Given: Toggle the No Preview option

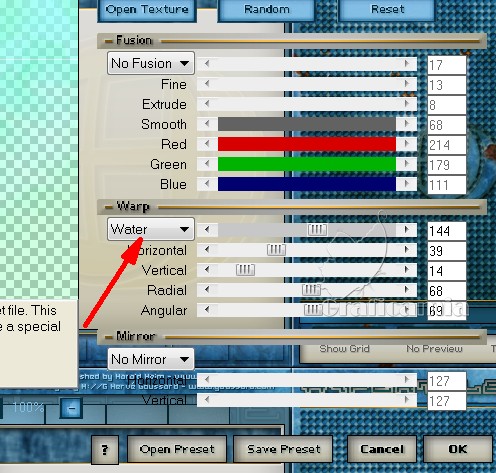Looking at the screenshot, I should [x=434, y=349].
